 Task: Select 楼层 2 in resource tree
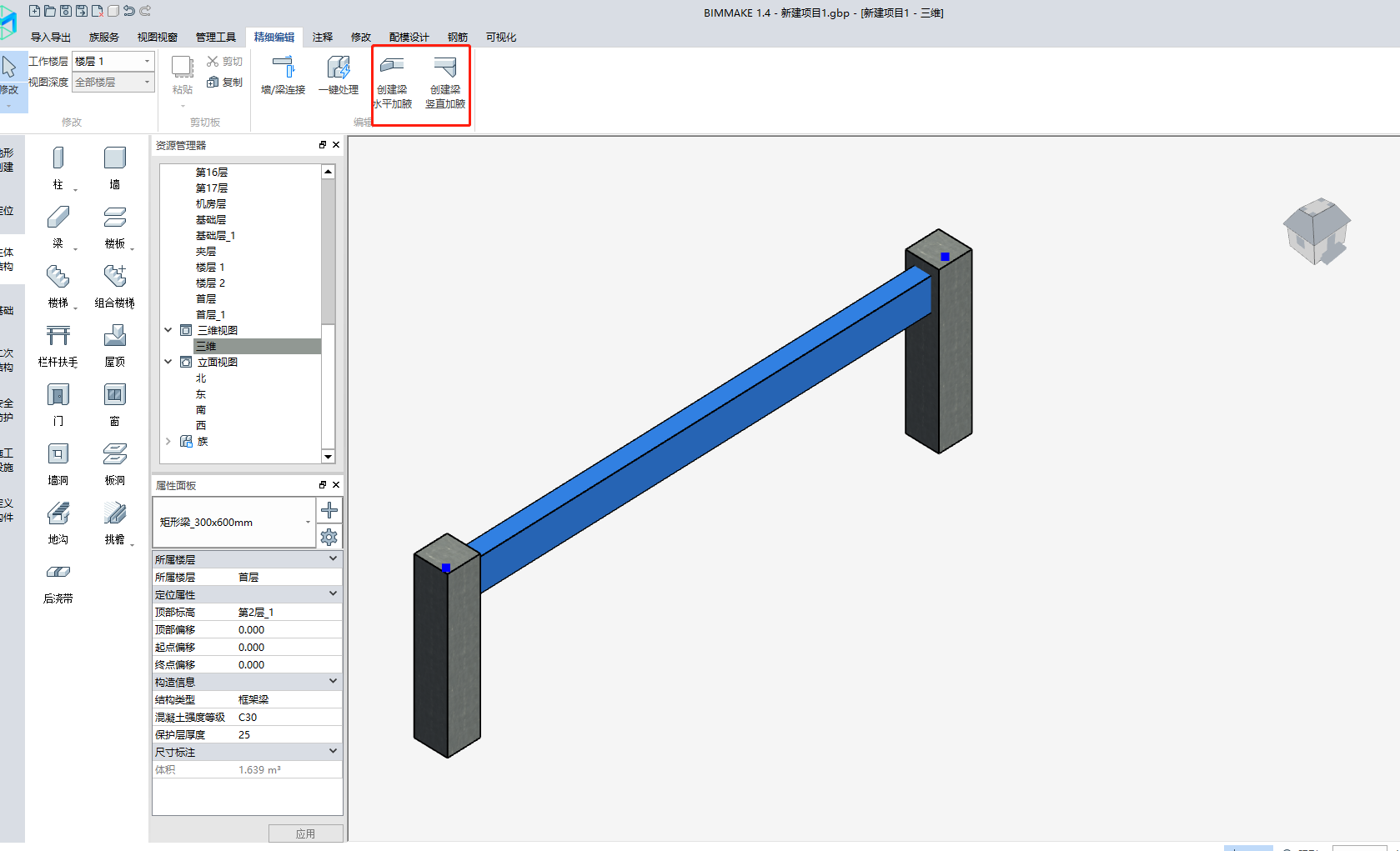click(210, 283)
